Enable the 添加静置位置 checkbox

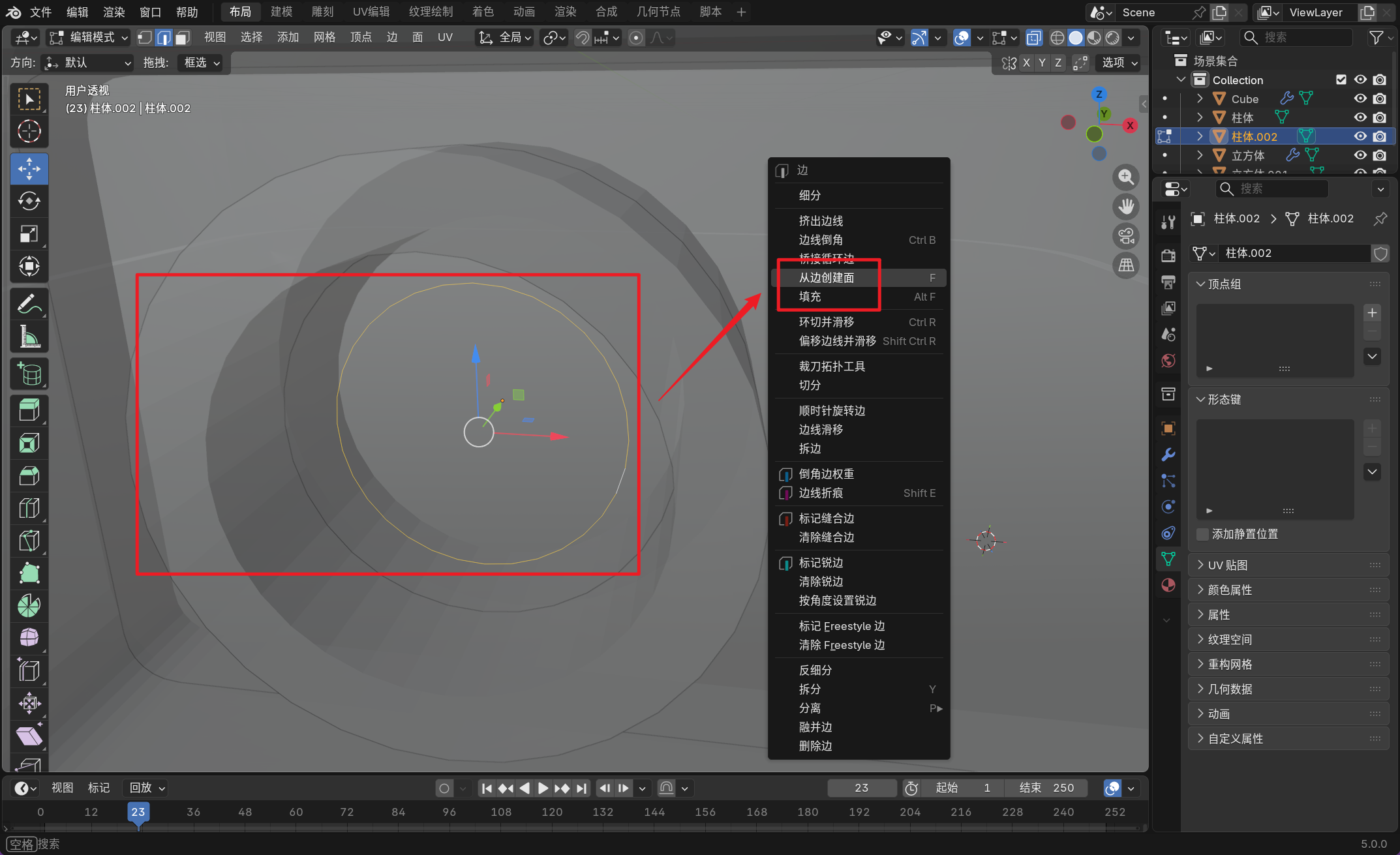click(1203, 534)
